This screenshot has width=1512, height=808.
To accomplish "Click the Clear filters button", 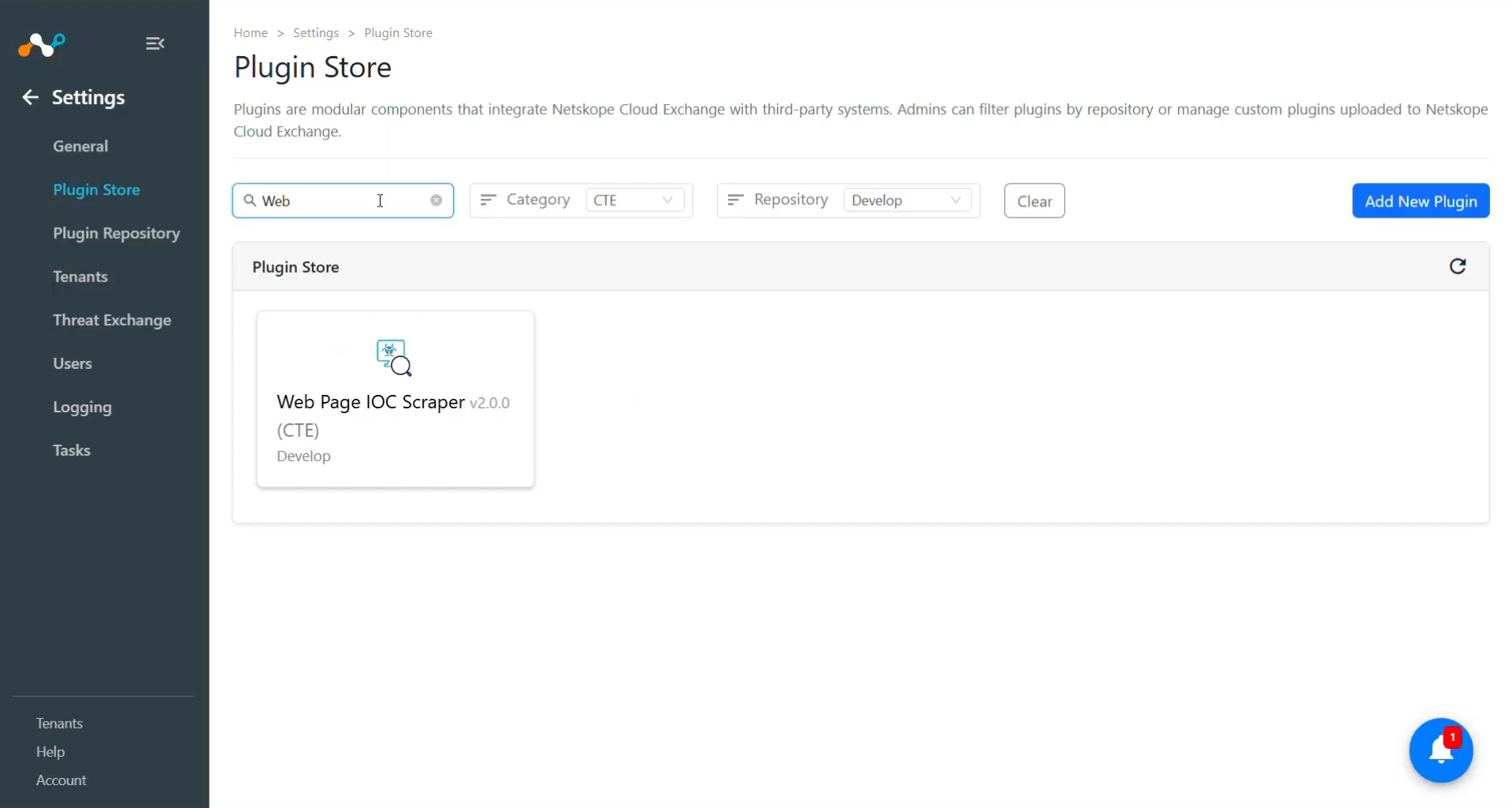I will pos(1034,201).
